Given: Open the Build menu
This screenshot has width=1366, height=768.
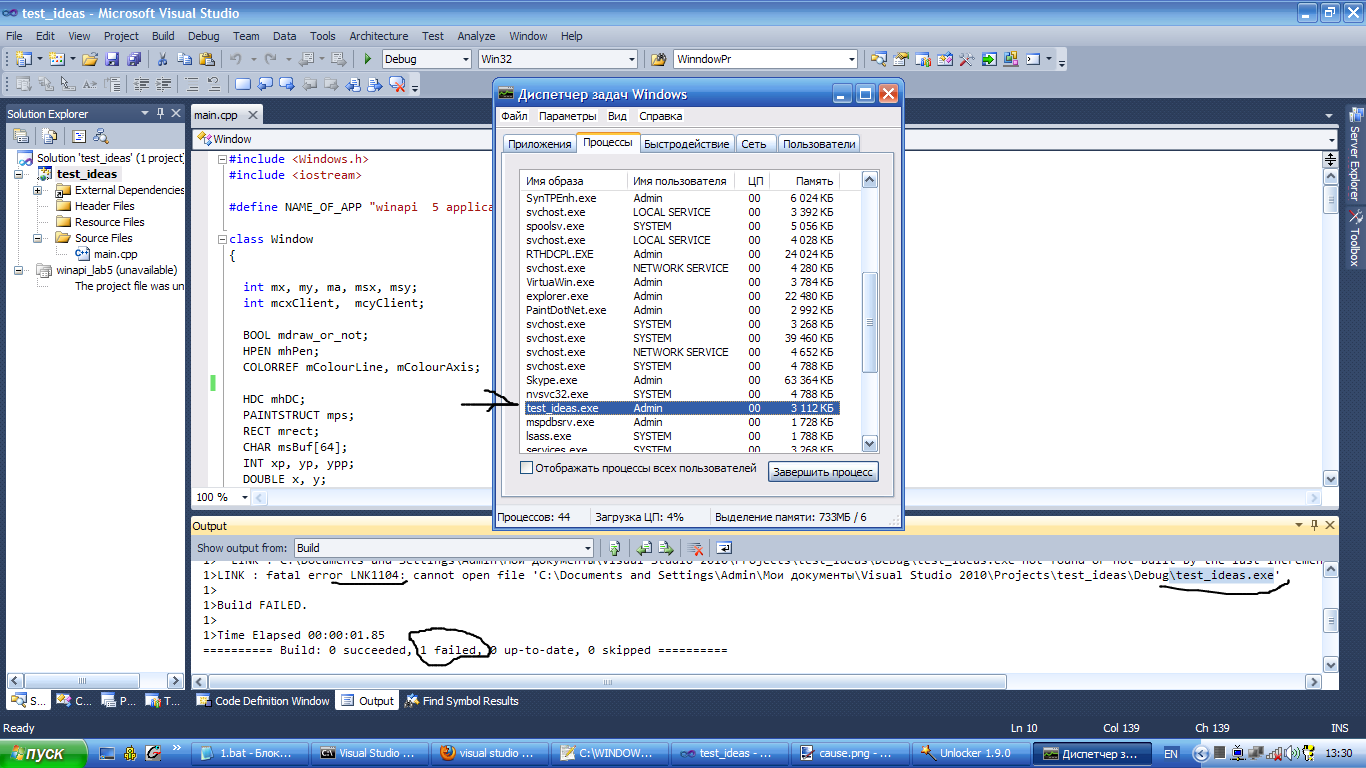Looking at the screenshot, I should (x=163, y=36).
